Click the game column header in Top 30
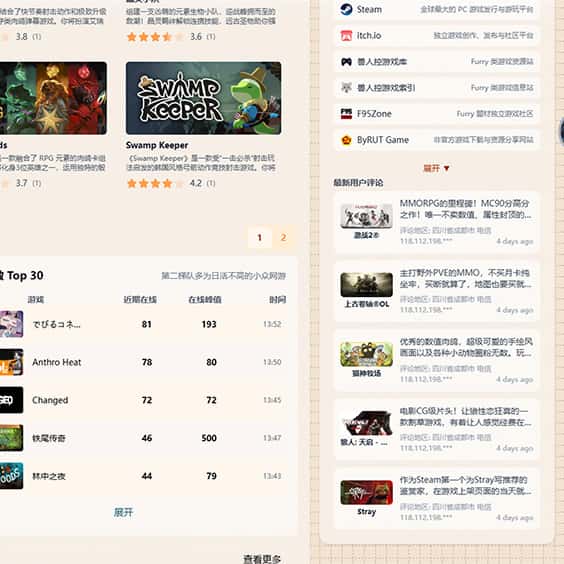 coord(36,300)
